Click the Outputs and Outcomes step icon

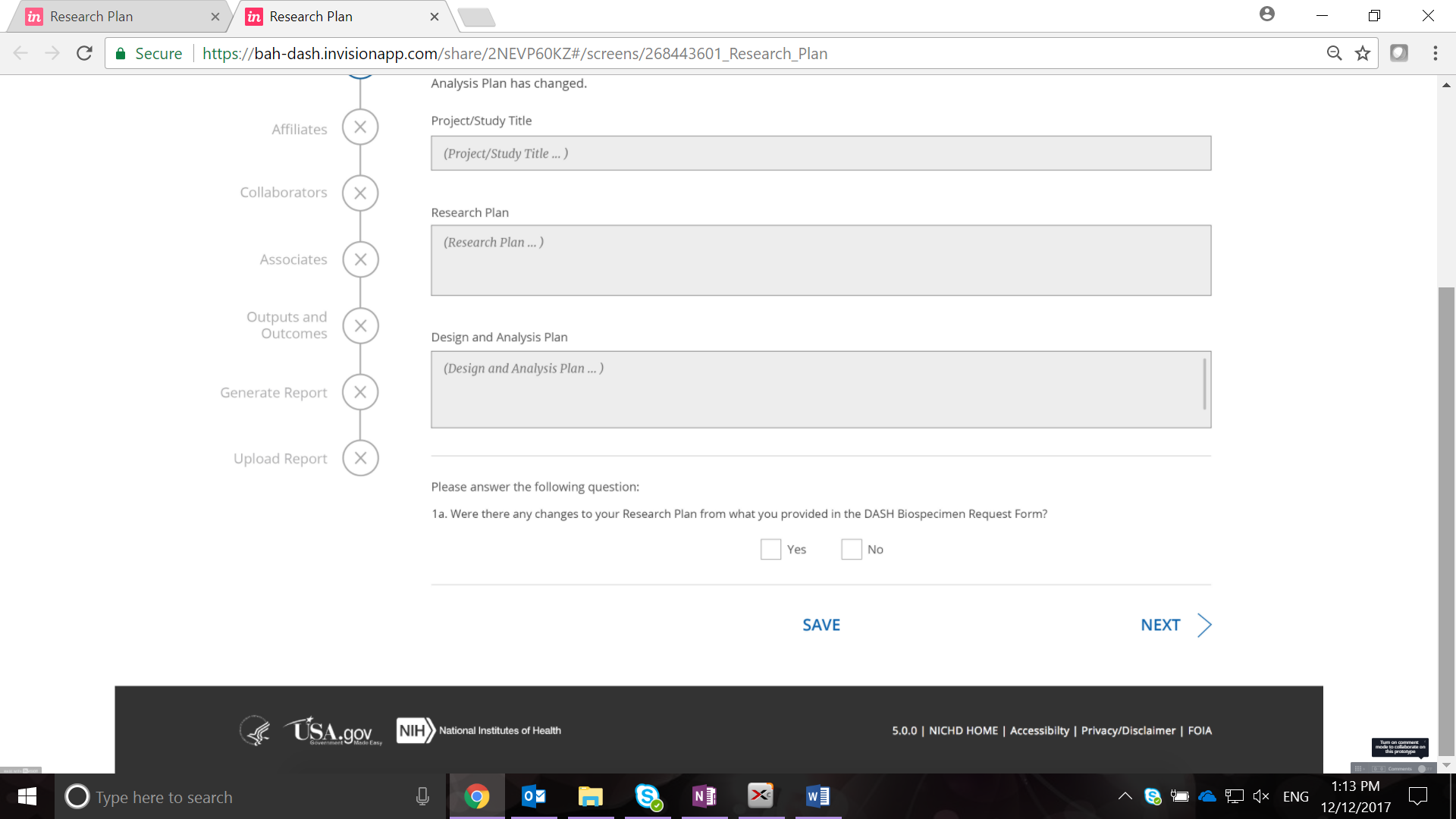click(360, 326)
